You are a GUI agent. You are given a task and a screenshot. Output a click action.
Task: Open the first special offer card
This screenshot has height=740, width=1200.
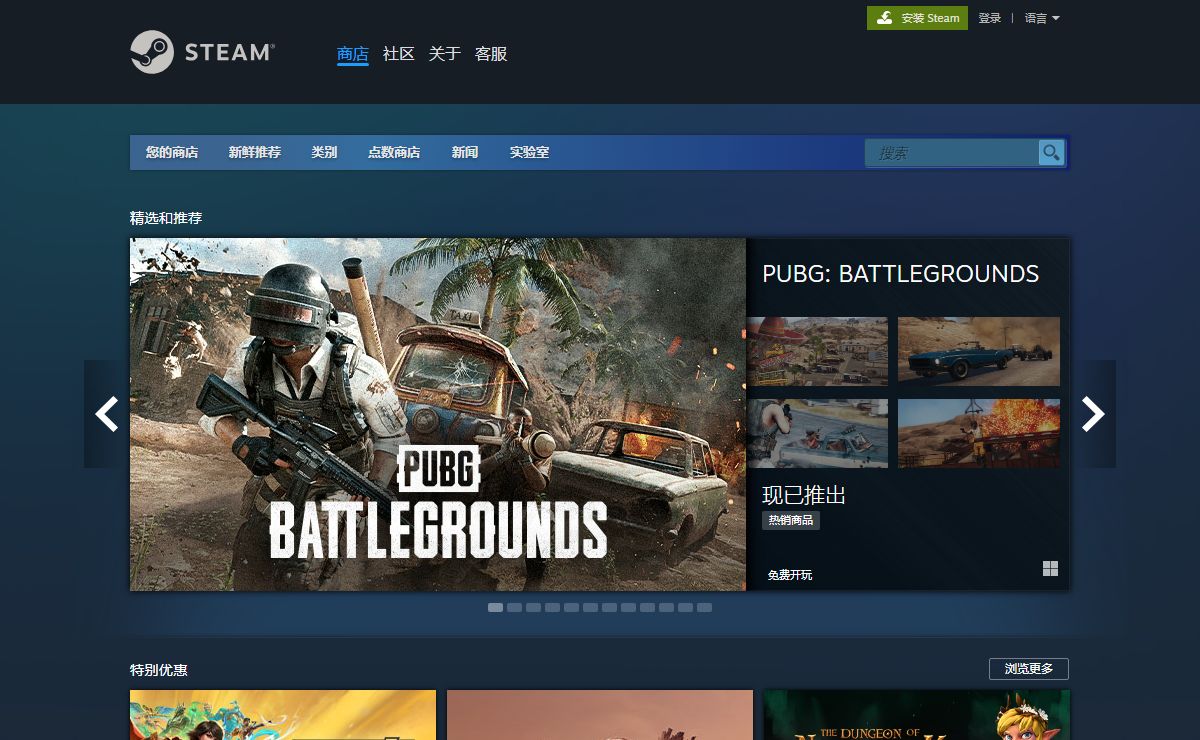pos(283,715)
